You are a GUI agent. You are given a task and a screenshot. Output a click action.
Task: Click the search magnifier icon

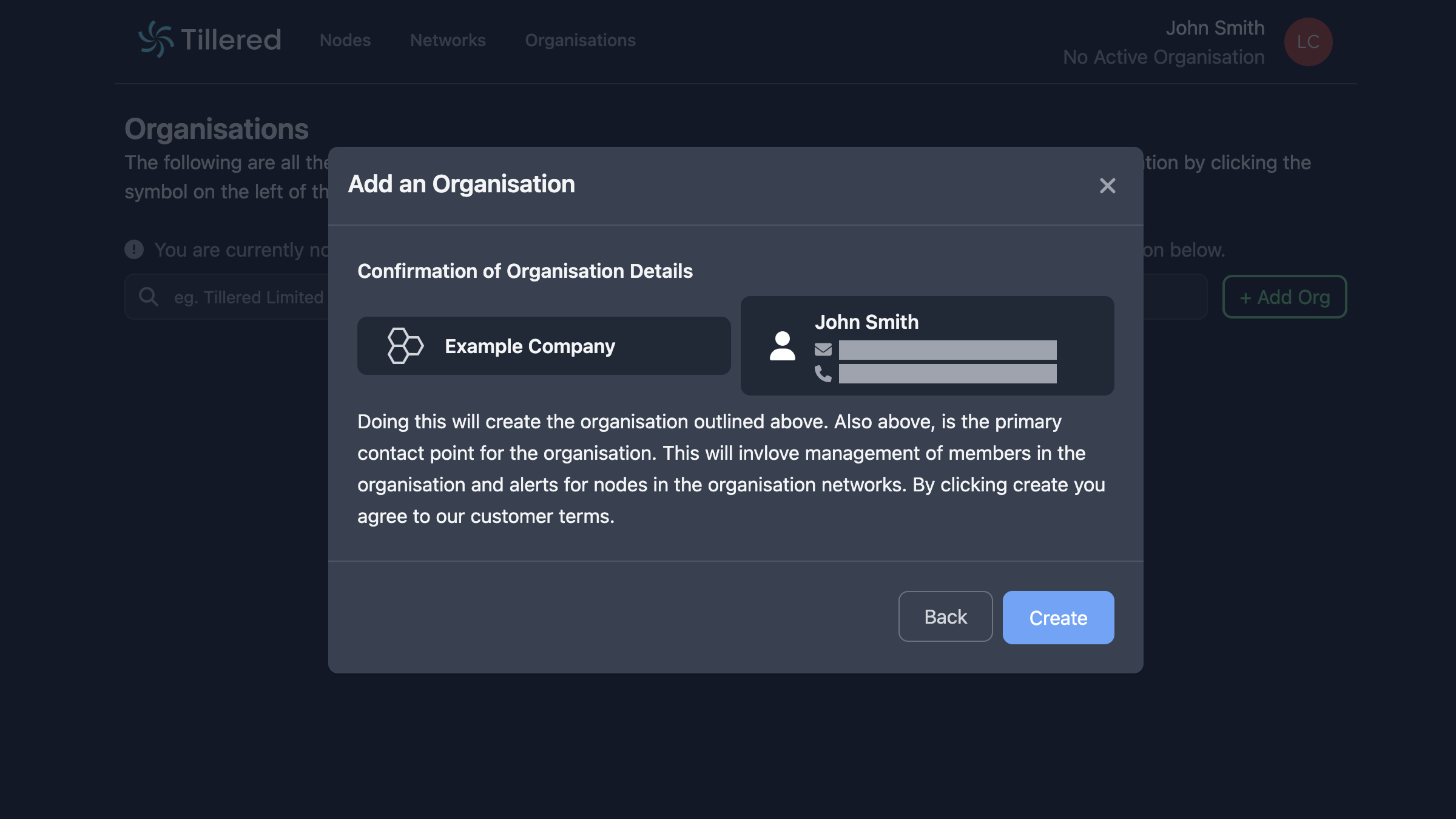(149, 297)
